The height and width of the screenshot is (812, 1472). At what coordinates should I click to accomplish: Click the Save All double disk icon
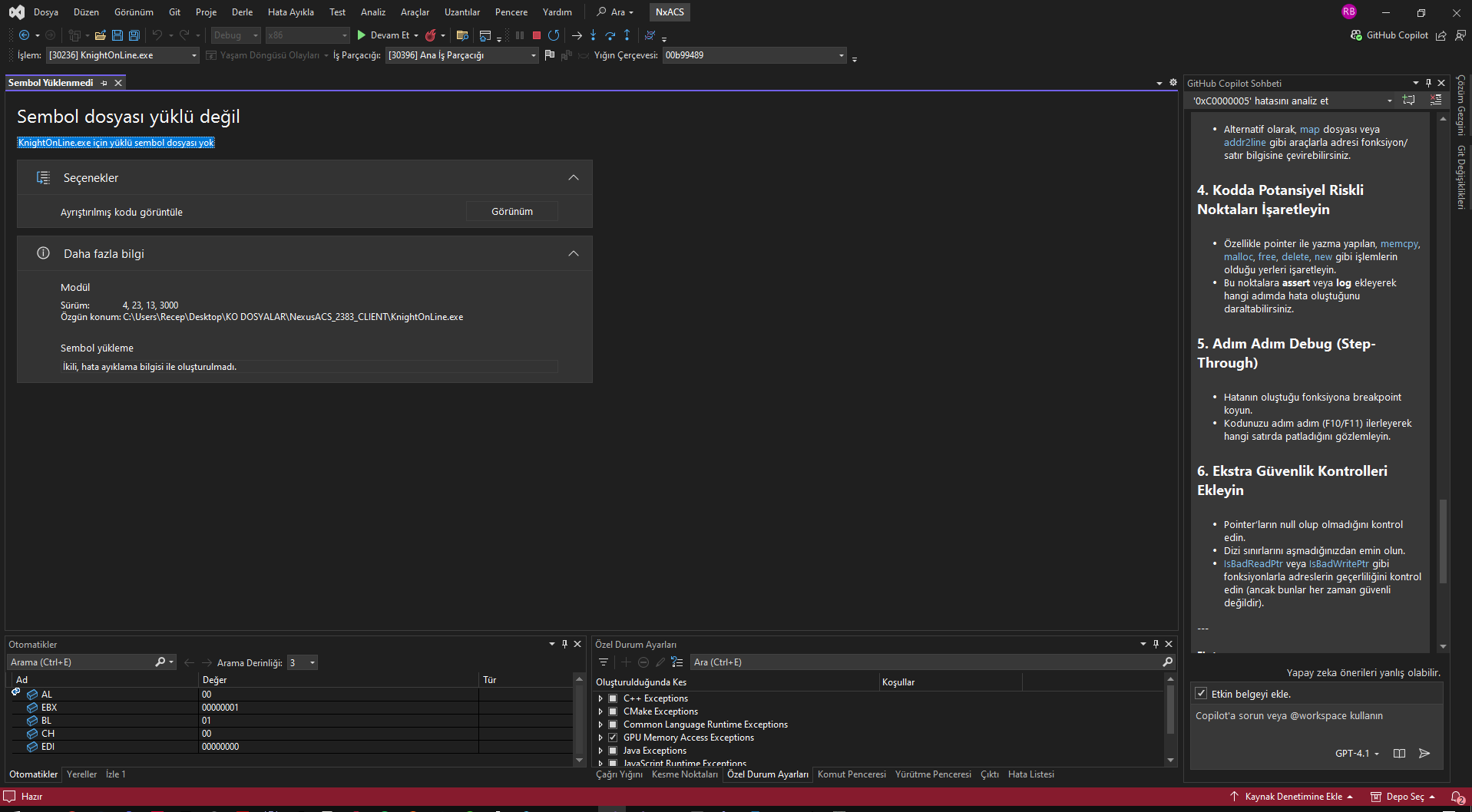[134, 35]
